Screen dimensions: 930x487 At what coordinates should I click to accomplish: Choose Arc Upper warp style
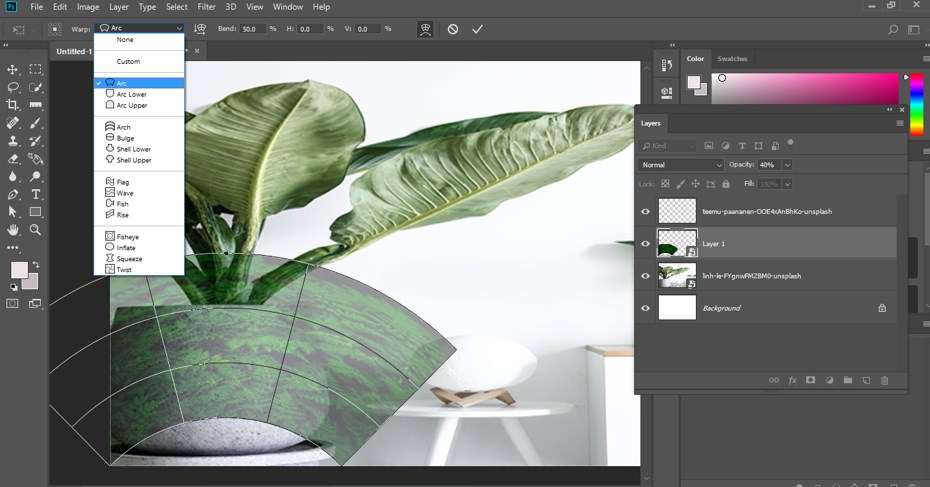131,105
